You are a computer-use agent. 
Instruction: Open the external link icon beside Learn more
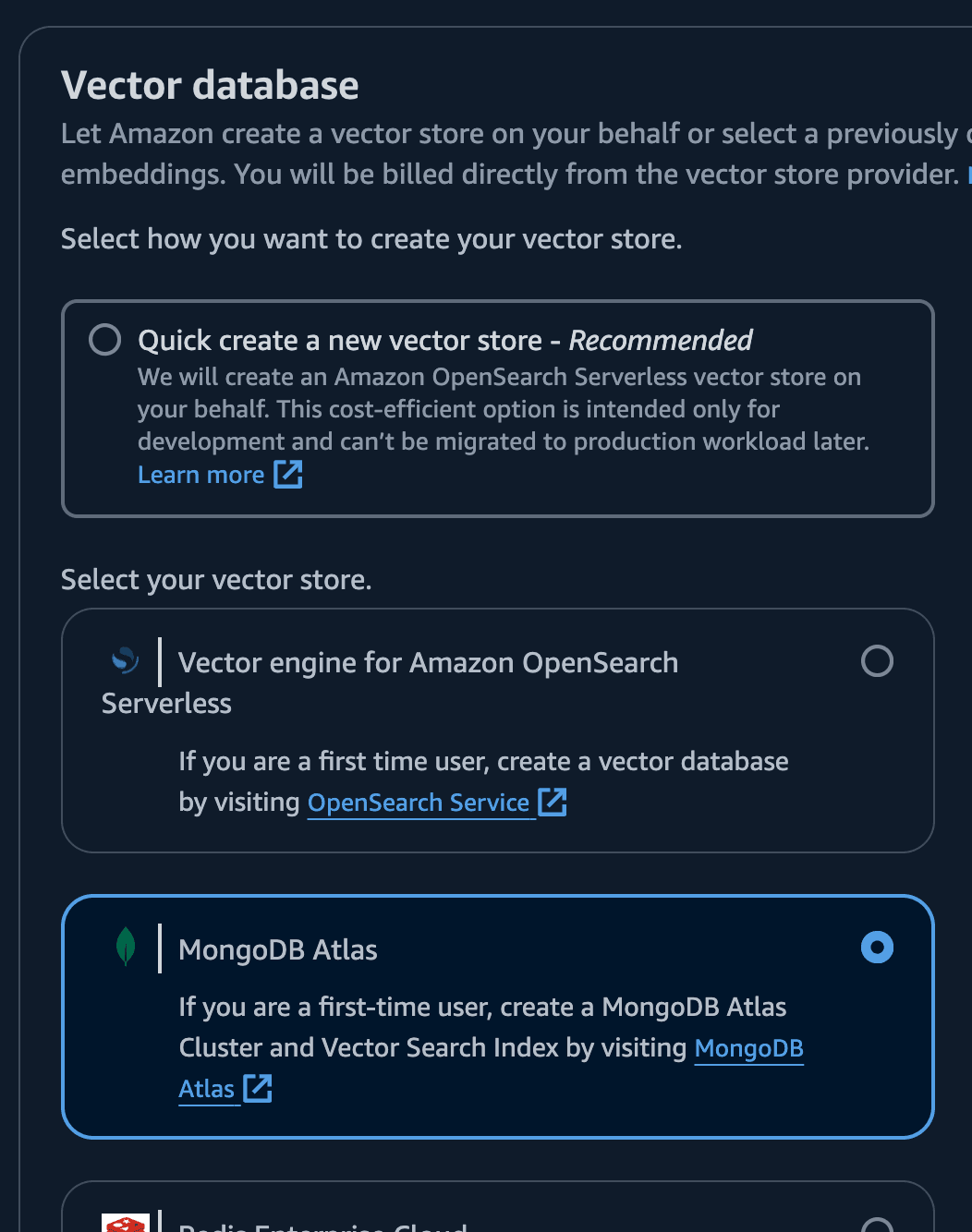(x=287, y=474)
